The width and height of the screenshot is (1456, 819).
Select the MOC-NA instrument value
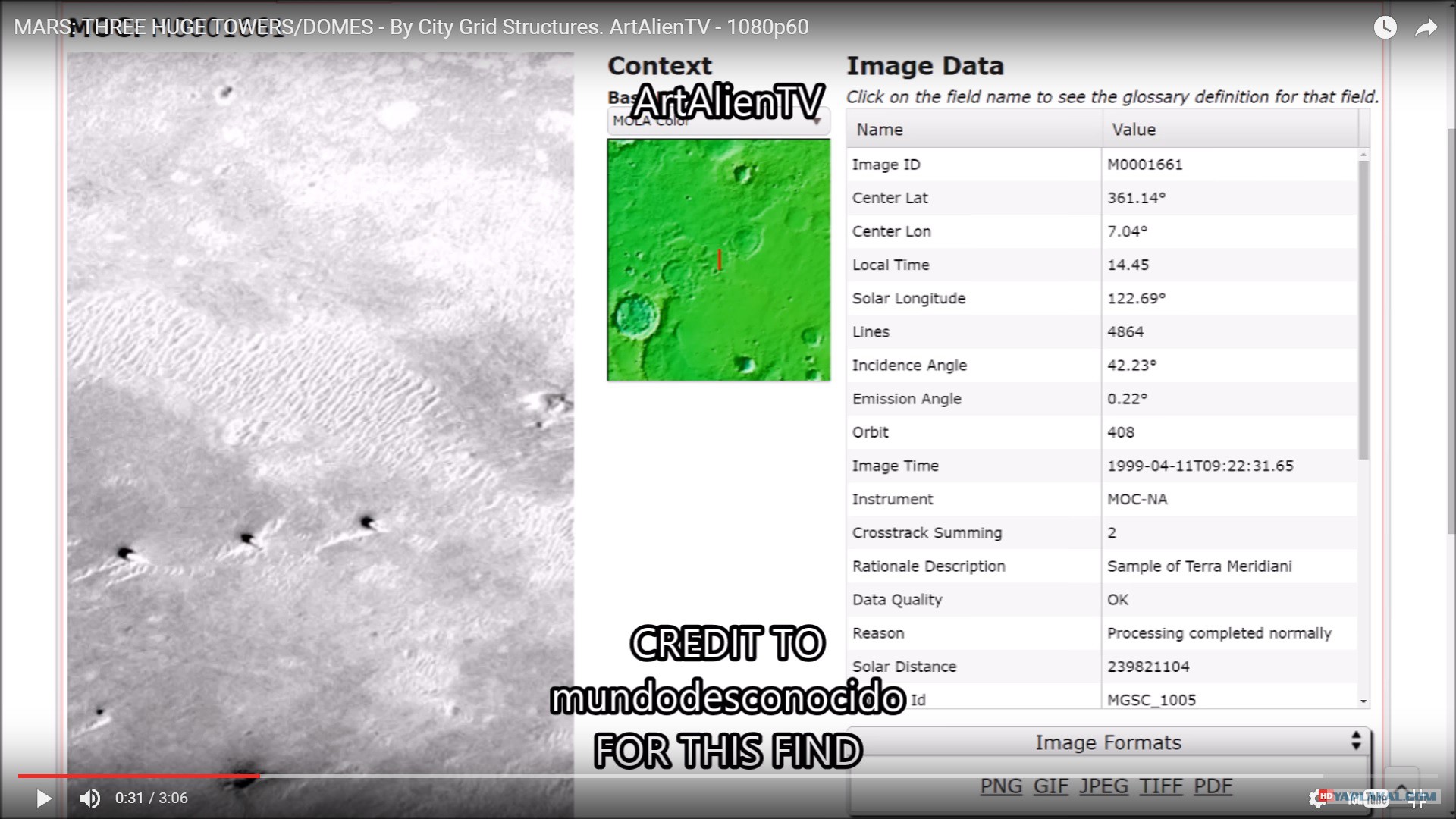(x=1137, y=499)
